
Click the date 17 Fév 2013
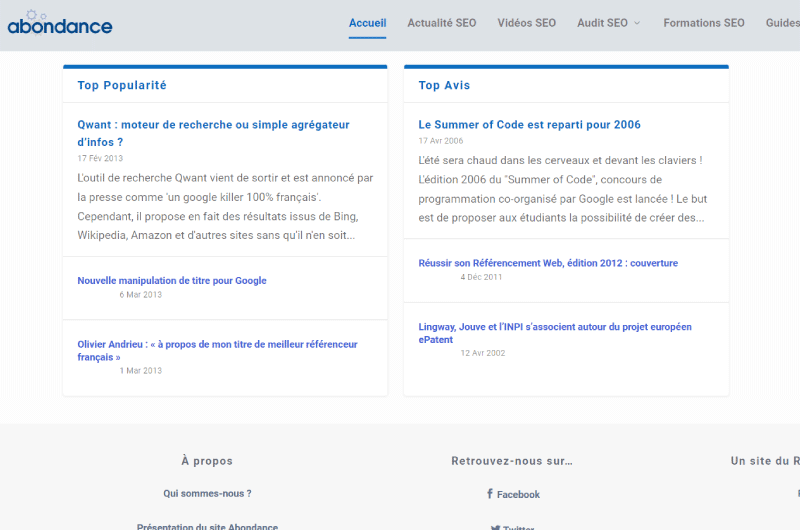click(x=100, y=158)
